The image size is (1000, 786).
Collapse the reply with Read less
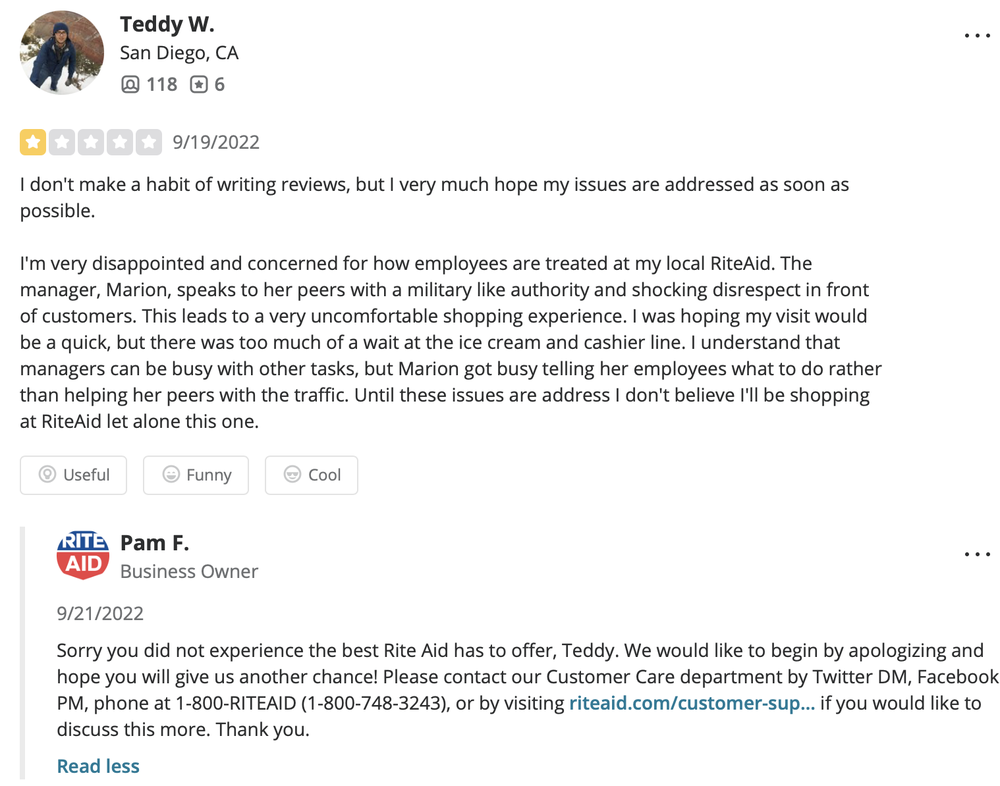tap(98, 766)
